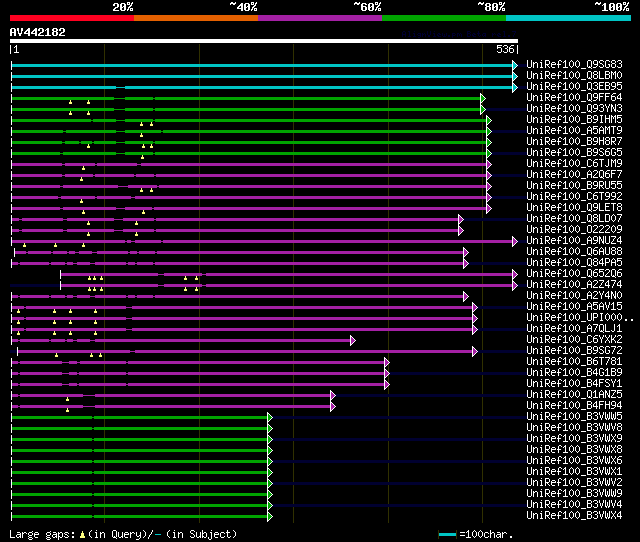The image size is (640, 542).
Task: Pick the UniRef100_B9S6G5 subject name
Action: point(574,153)
